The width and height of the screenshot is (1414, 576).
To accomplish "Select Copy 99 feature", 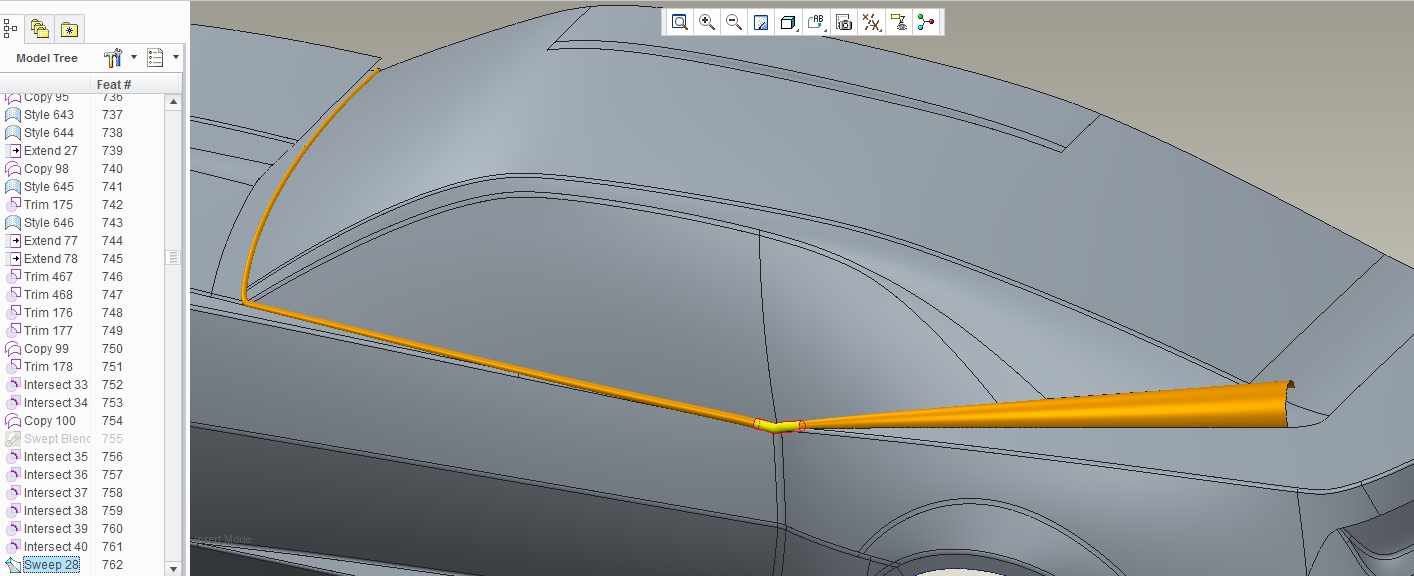I will pyautogui.click(x=47, y=349).
